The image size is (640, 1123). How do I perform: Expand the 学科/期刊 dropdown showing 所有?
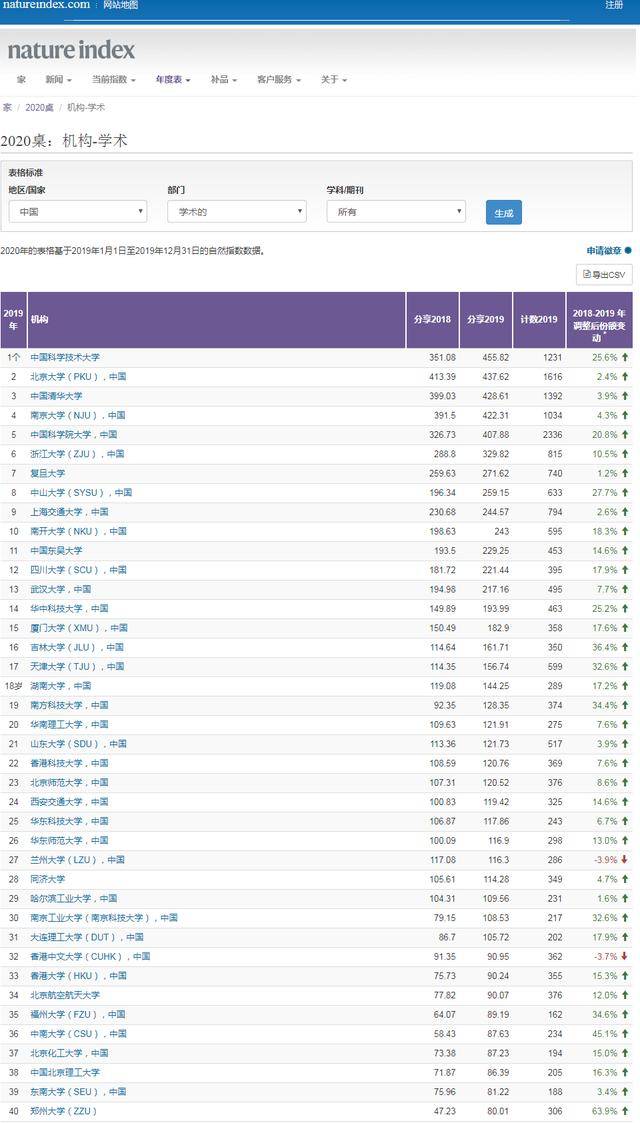pyautogui.click(x=395, y=212)
